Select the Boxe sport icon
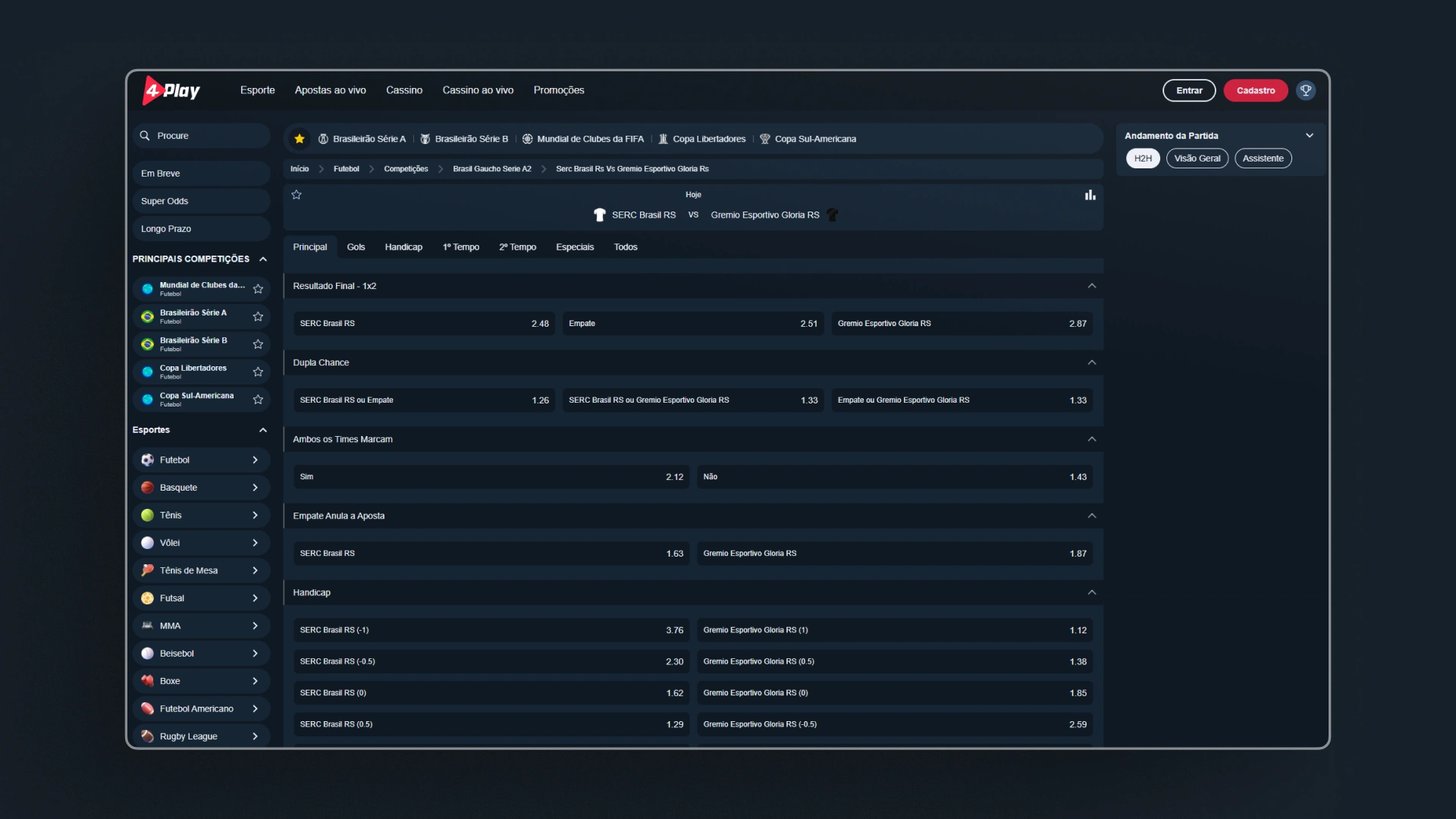 click(x=147, y=681)
